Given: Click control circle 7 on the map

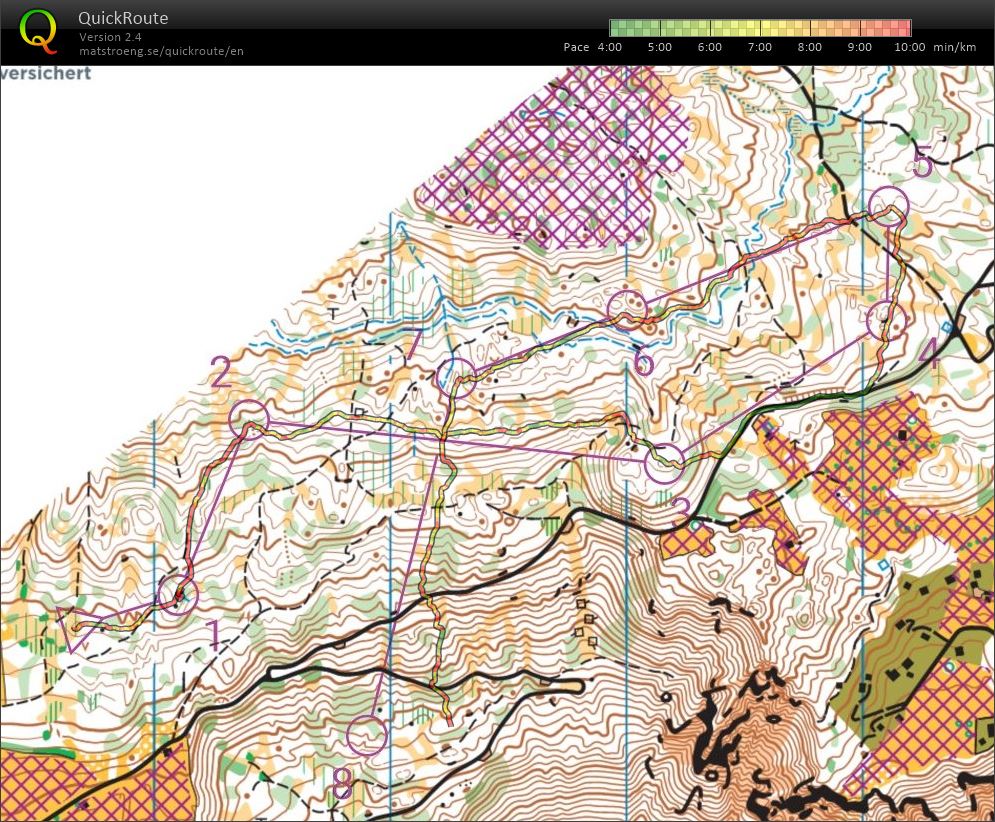Looking at the screenshot, I should (456, 378).
